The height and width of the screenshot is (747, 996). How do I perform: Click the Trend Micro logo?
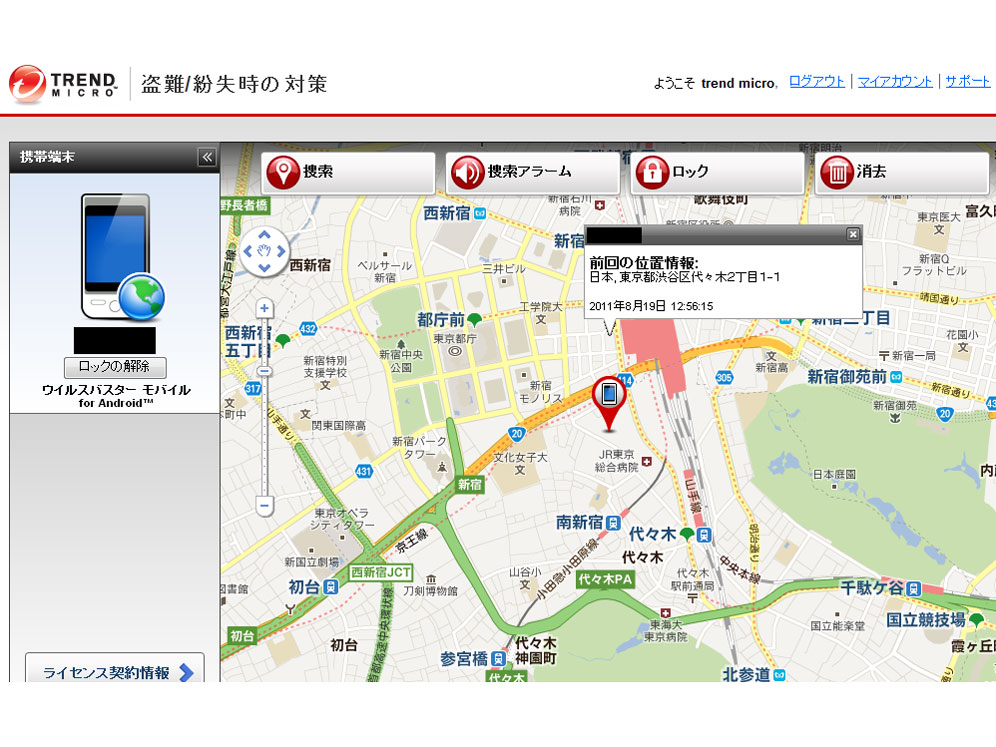click(63, 84)
